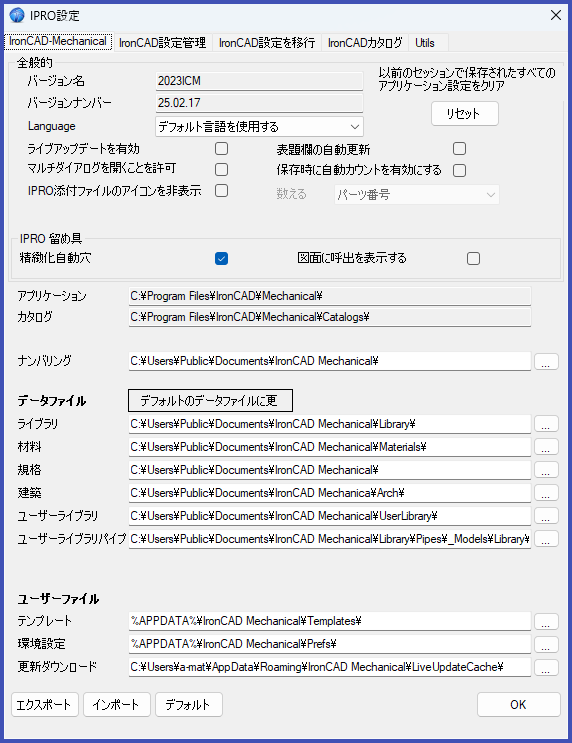This screenshot has height=743, width=572.
Task: Open the Language dropdown
Action: click(x=259, y=127)
